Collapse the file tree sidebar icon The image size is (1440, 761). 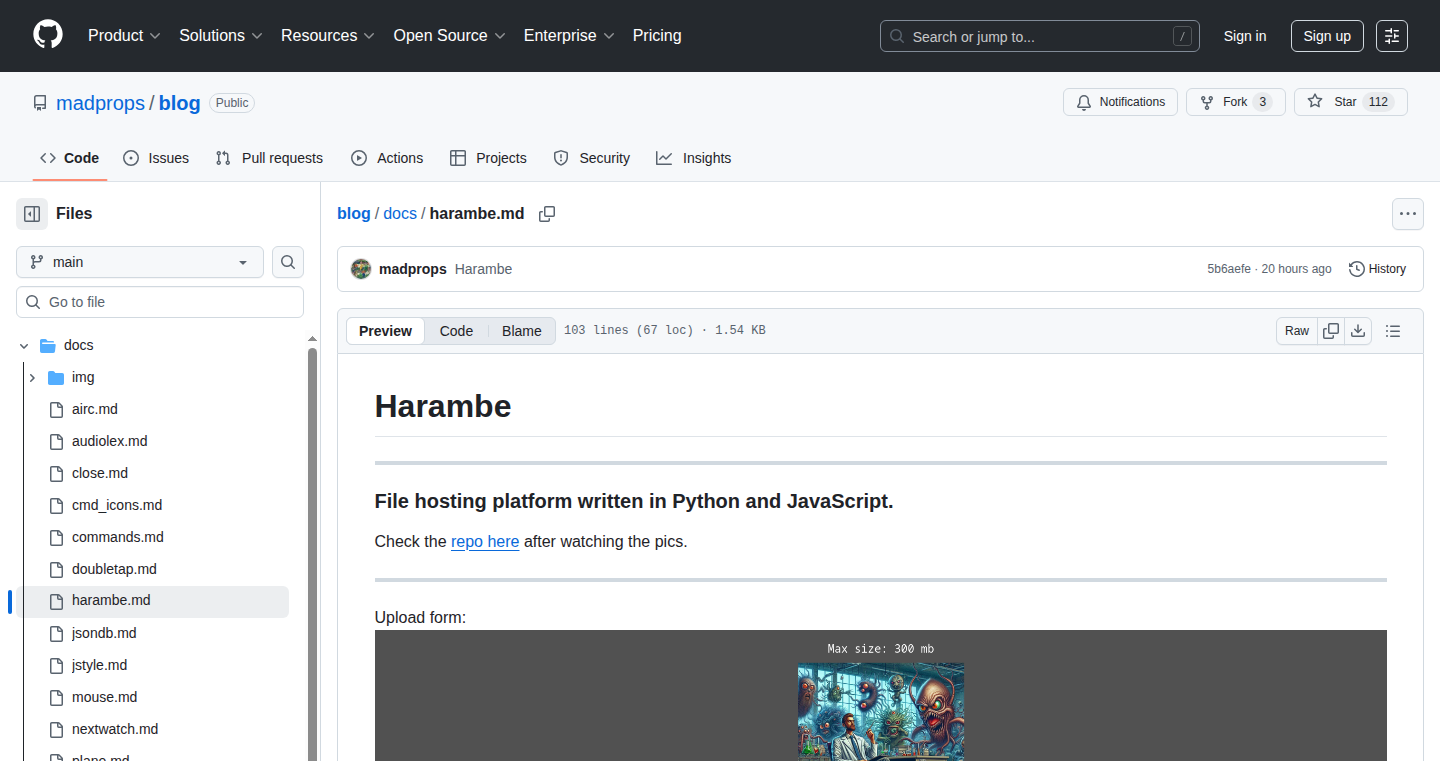point(32,214)
